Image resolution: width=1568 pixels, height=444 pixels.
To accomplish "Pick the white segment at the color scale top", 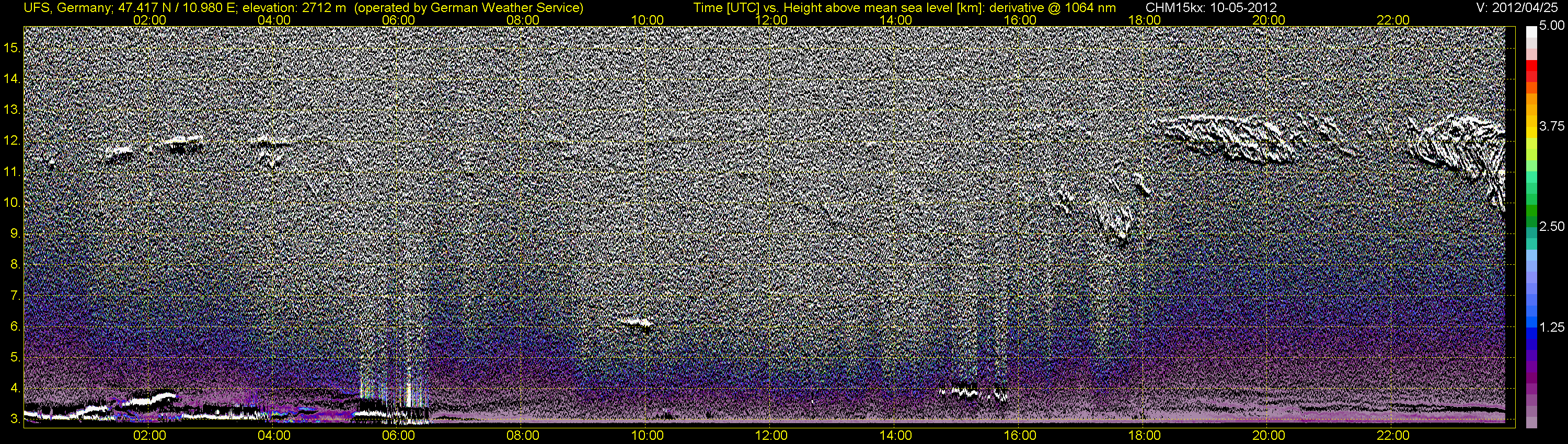I will [x=1531, y=32].
